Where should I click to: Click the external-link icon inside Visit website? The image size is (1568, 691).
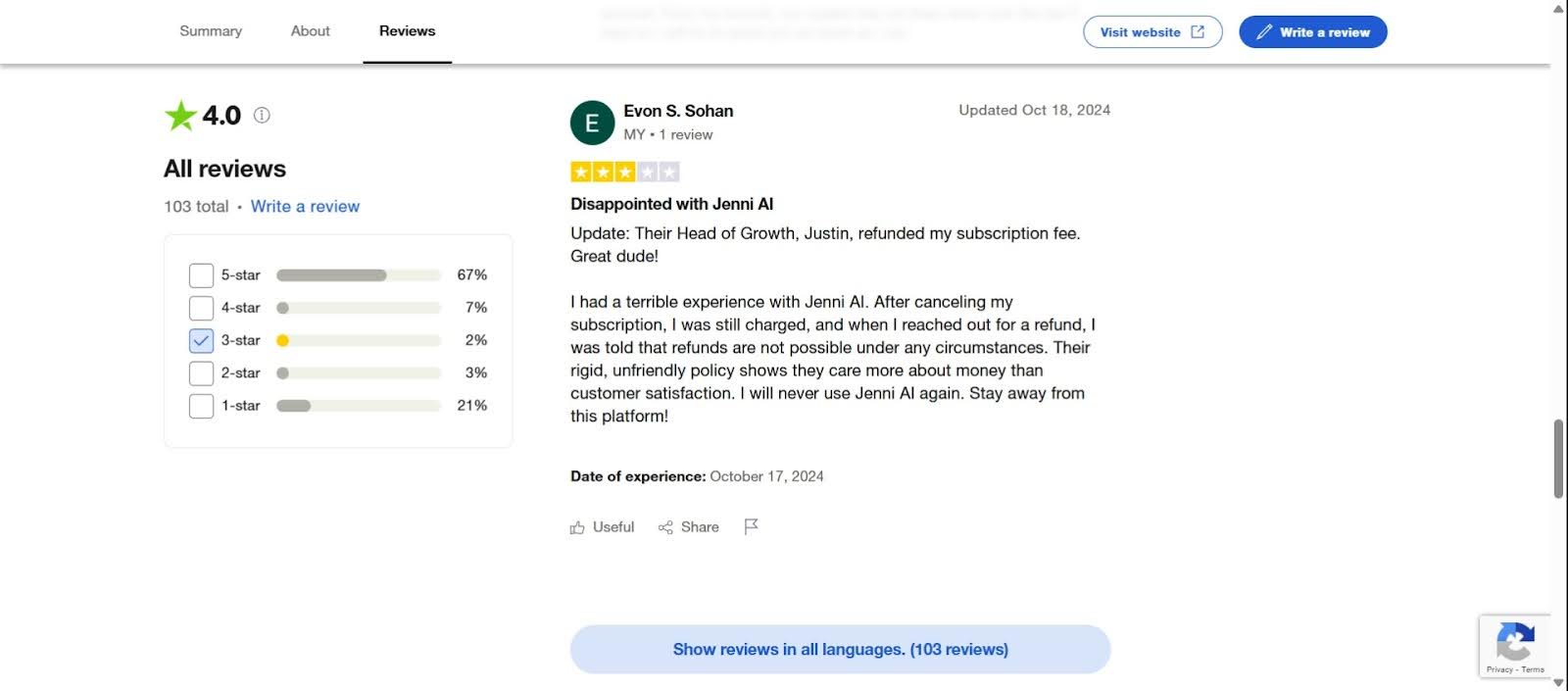coord(1197,31)
